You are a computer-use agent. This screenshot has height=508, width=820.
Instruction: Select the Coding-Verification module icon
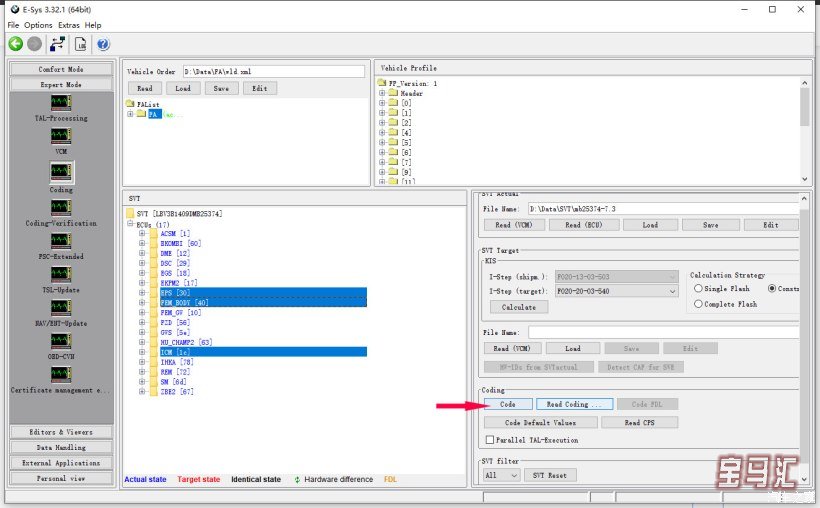(61, 206)
